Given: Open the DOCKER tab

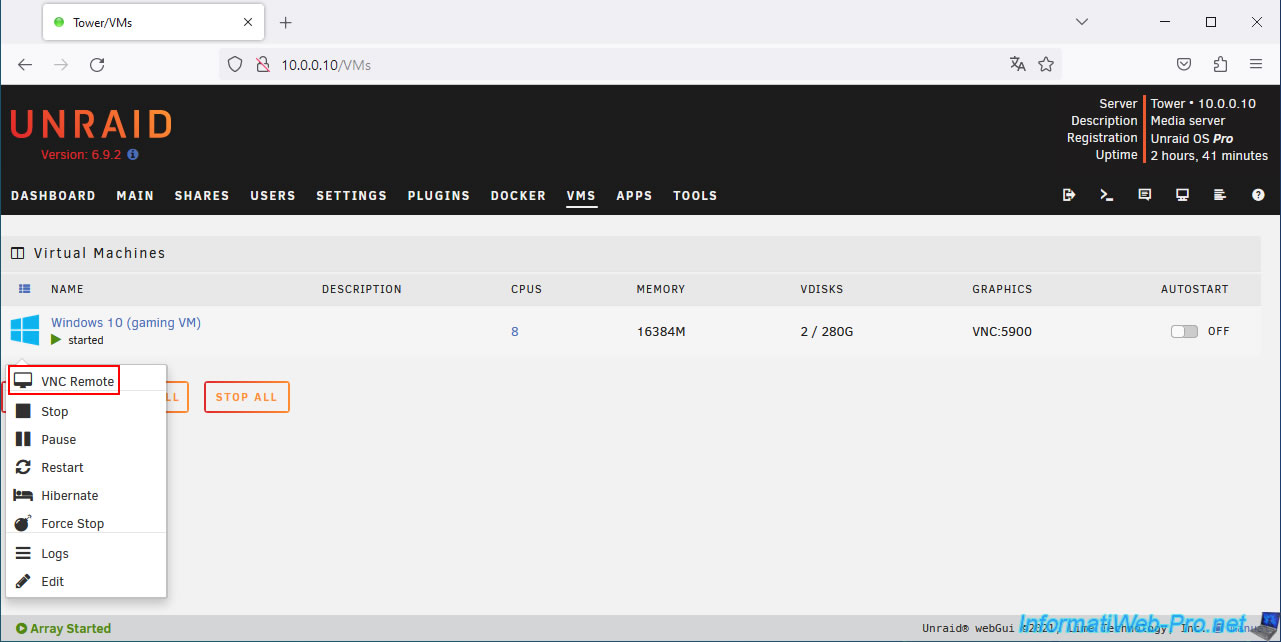Looking at the screenshot, I should tap(518, 196).
